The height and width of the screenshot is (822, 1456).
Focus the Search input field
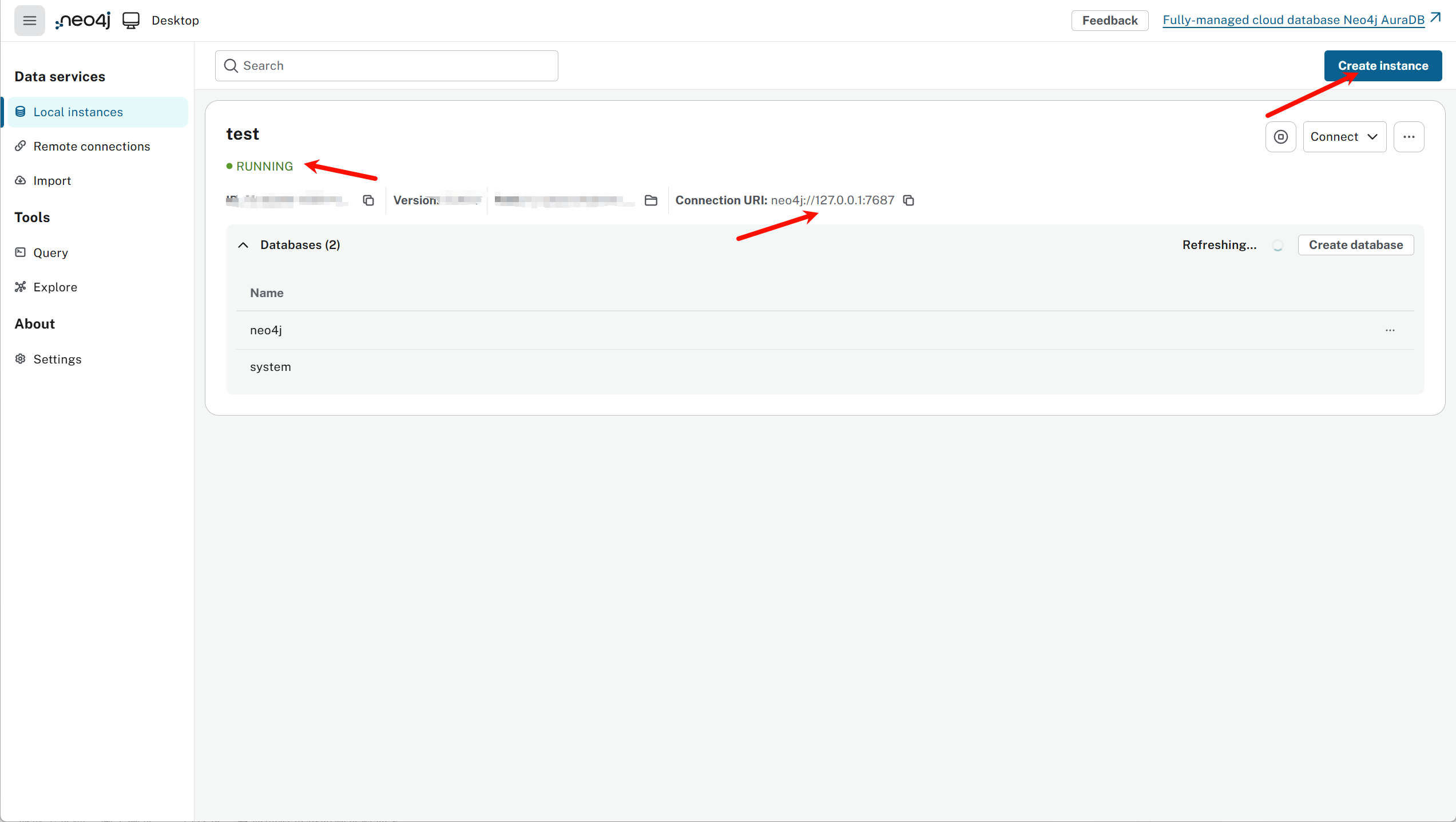click(x=387, y=66)
